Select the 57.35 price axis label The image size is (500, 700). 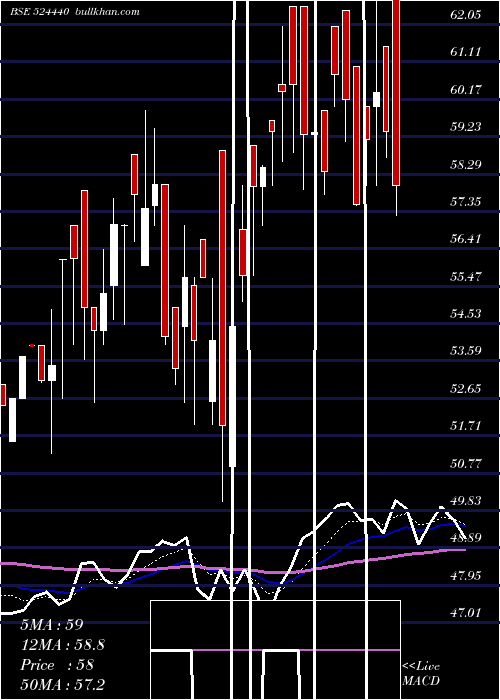(466, 202)
